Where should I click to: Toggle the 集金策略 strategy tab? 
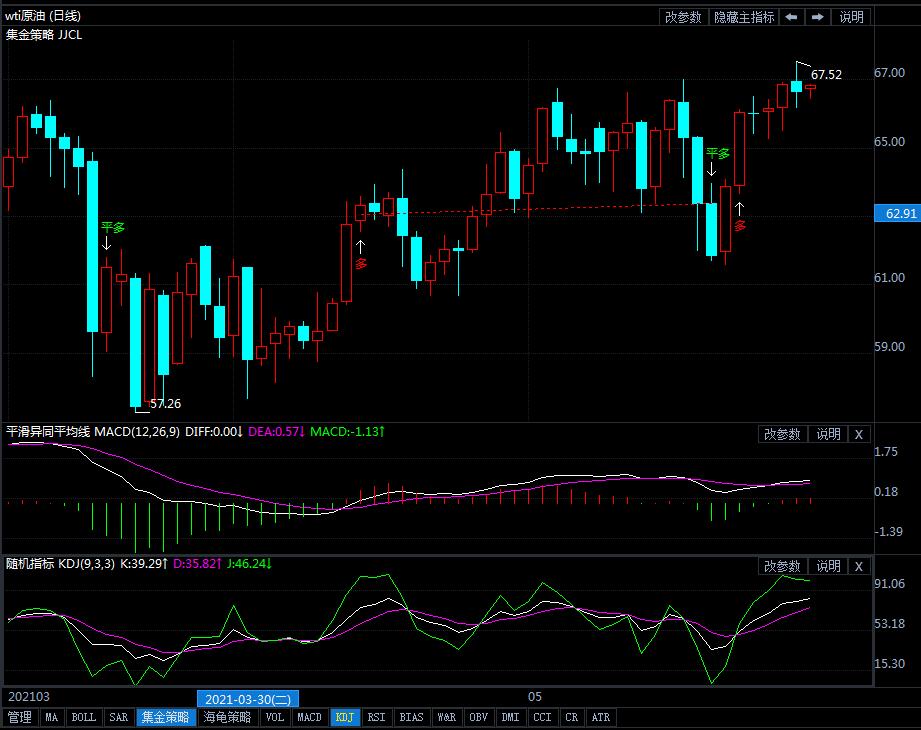(x=166, y=717)
